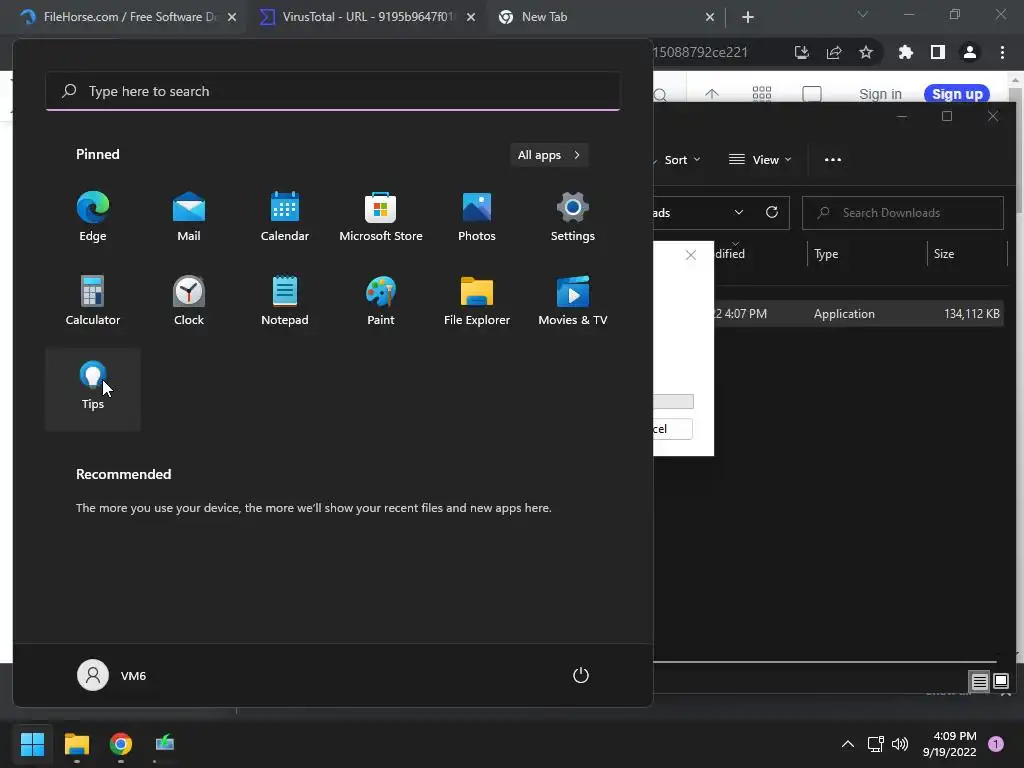Switch Explorer to large thumbnails view
Screen dimensions: 1024x768
point(1000,682)
